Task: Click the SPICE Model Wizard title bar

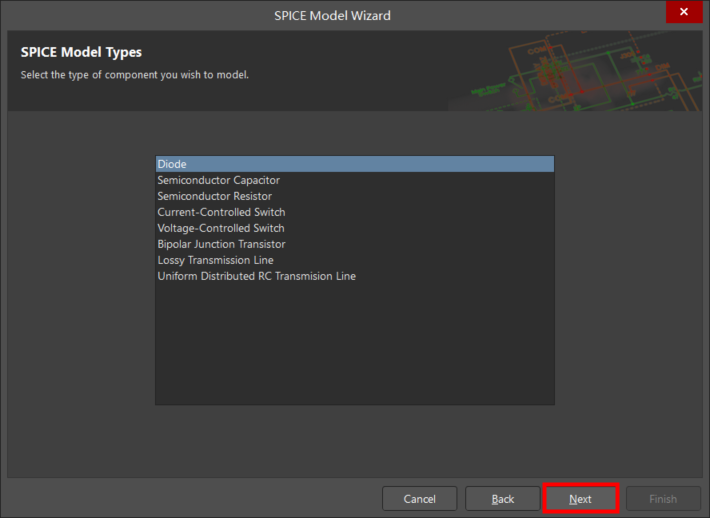Action: pos(332,15)
